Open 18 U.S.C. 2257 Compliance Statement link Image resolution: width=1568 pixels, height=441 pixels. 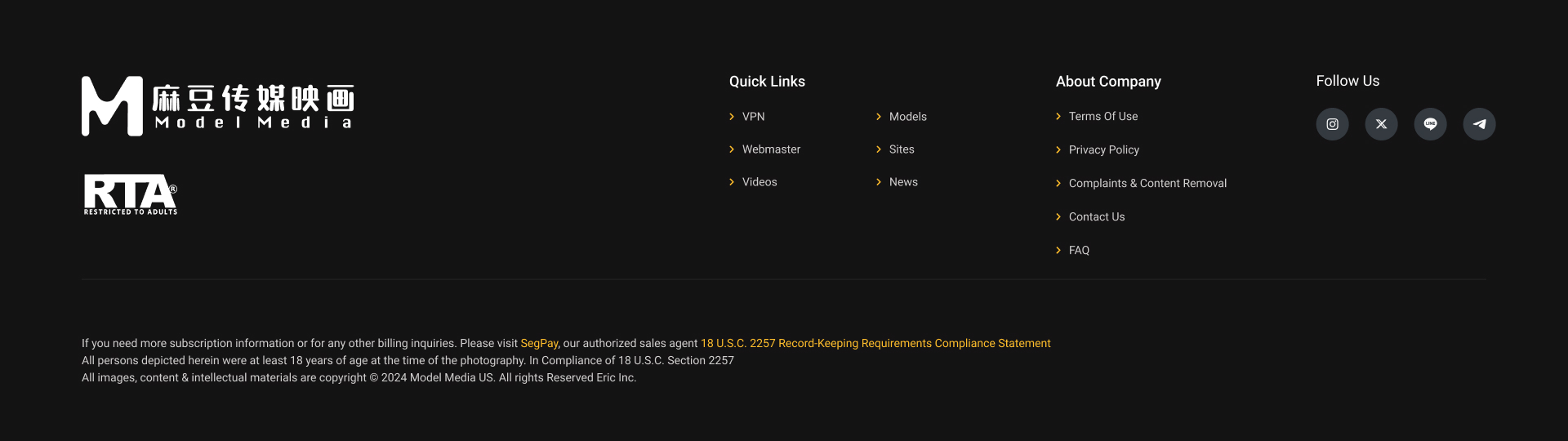(x=875, y=344)
